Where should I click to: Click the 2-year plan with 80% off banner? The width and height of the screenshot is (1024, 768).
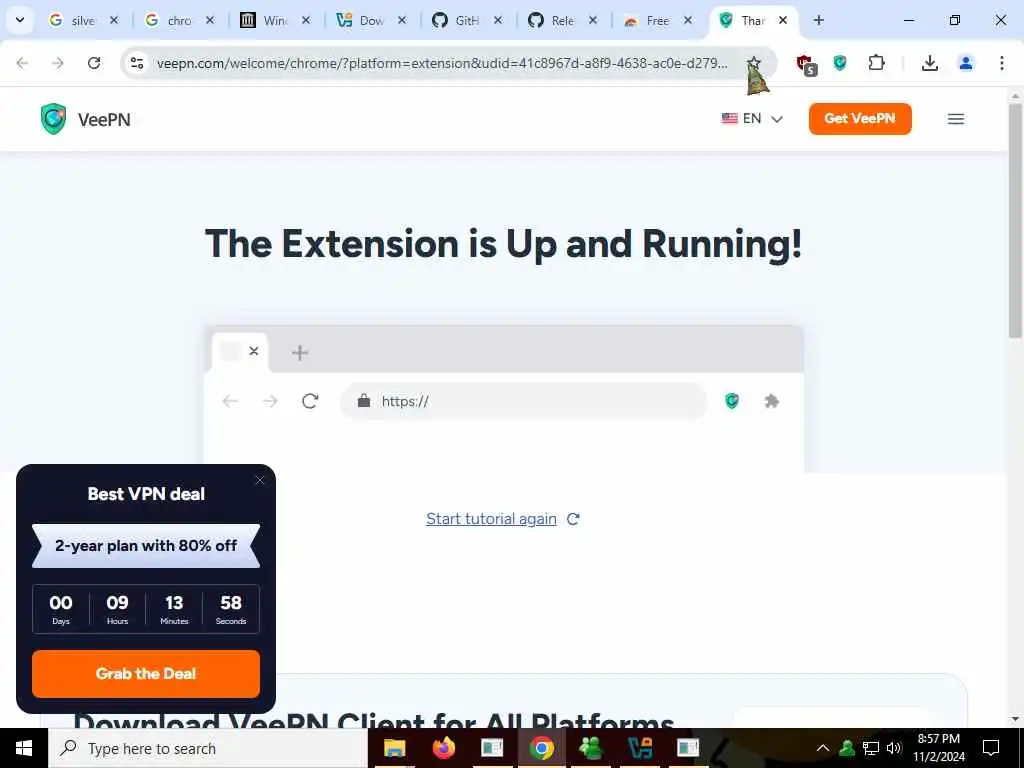tap(146, 545)
